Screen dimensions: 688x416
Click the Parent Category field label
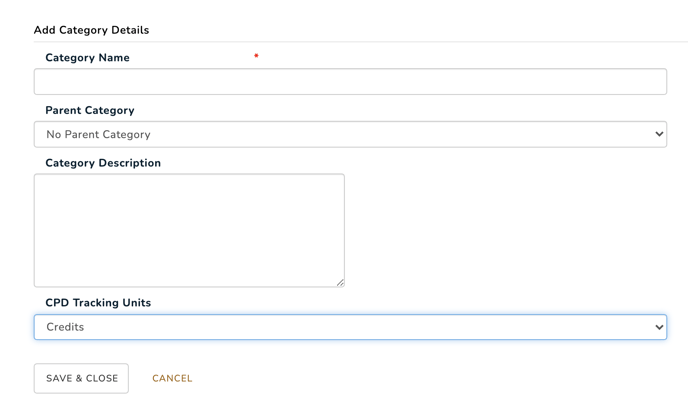90,111
